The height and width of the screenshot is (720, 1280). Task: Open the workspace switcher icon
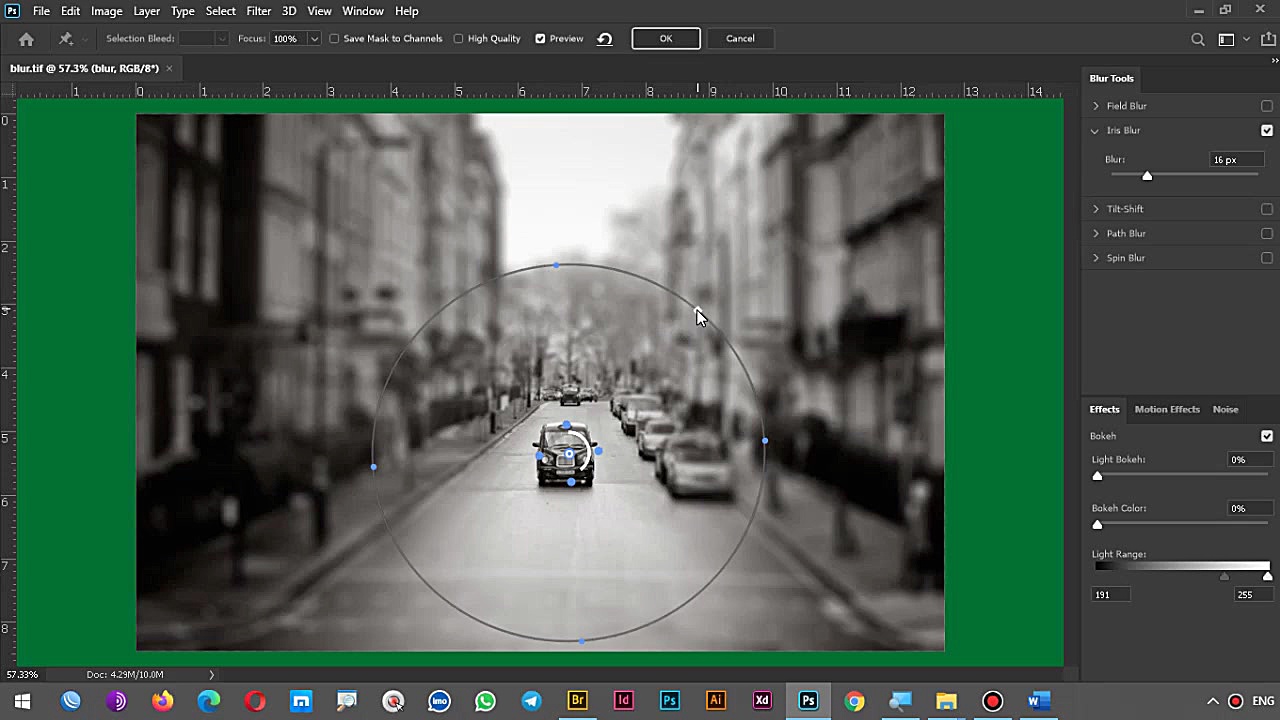(x=1226, y=39)
